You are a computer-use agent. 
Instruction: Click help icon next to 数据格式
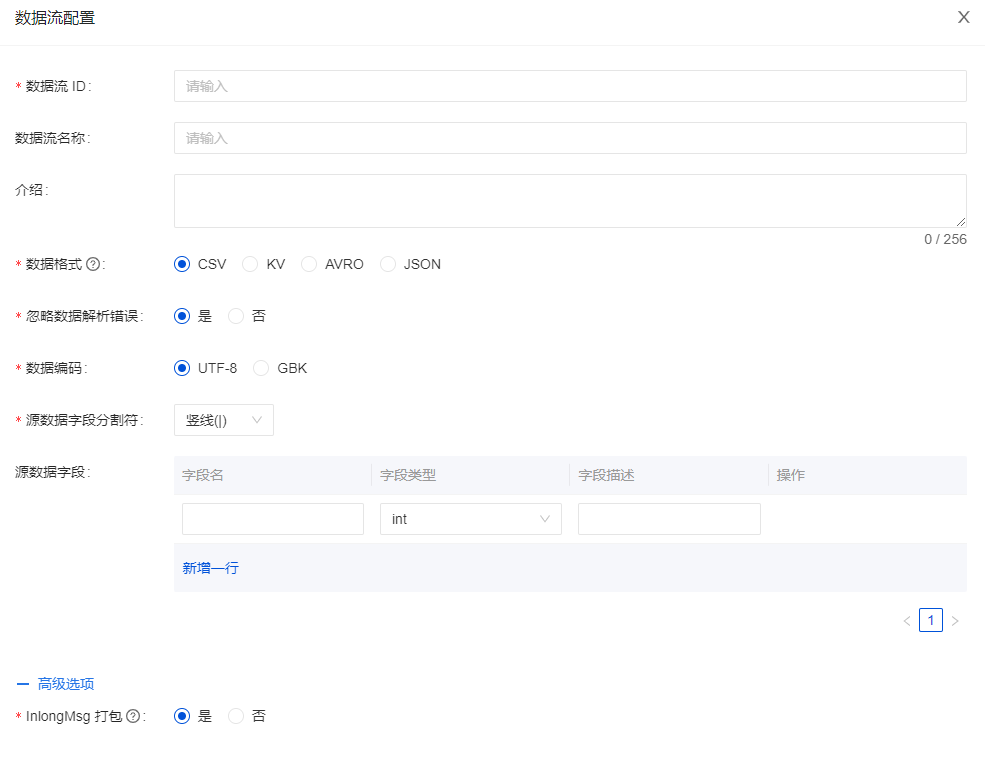(93, 265)
